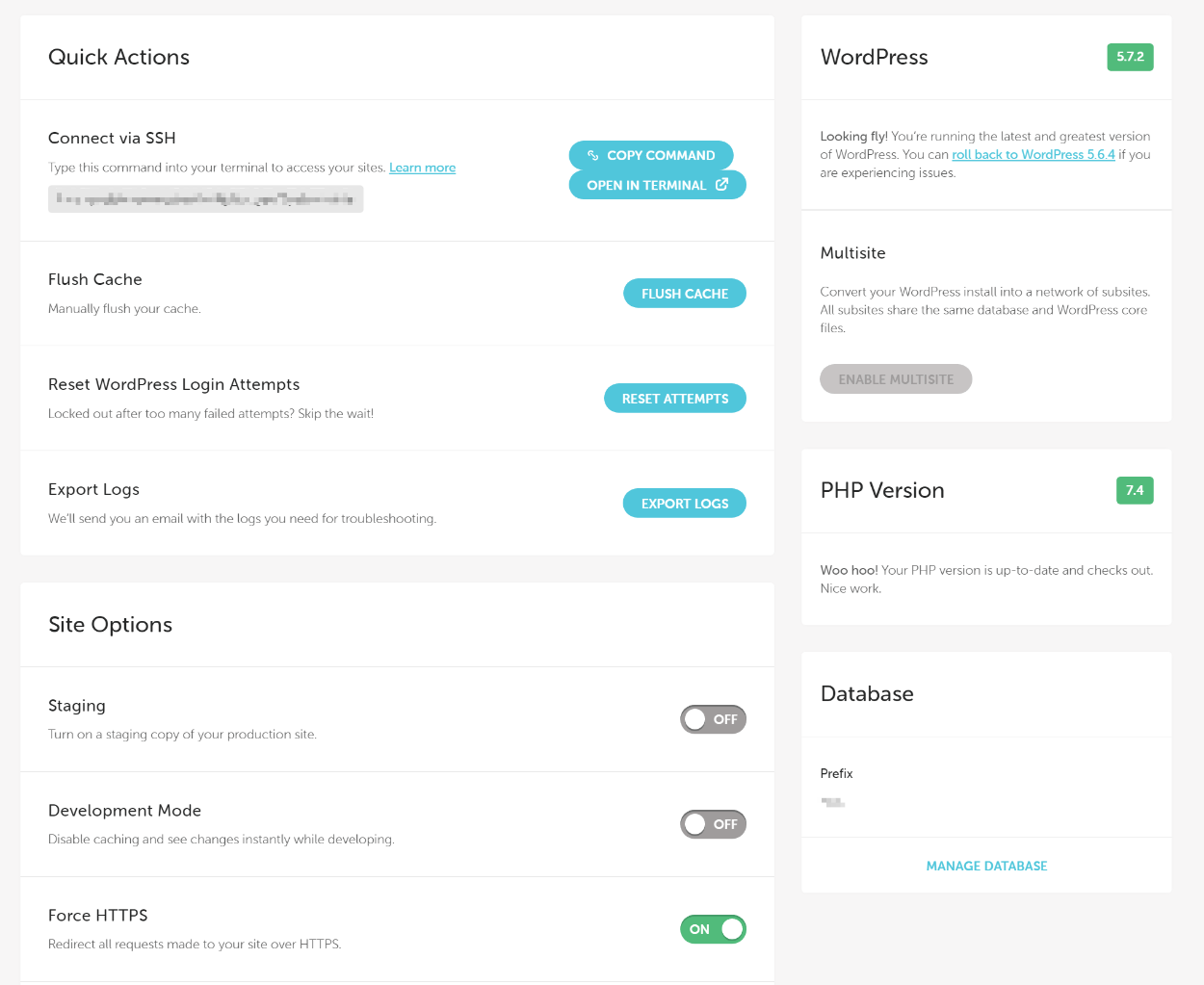This screenshot has height=985, width=1204.
Task: Open the SSH Learn more link
Action: [422, 168]
